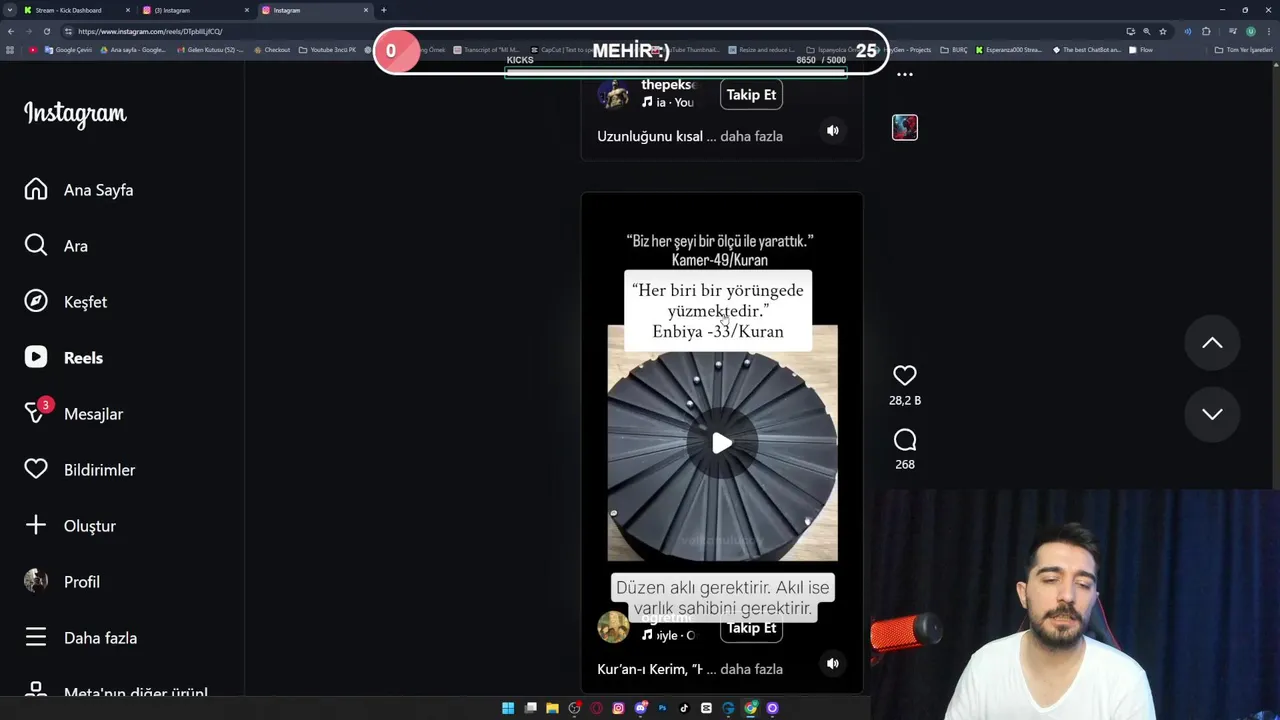Expand caption 'Uzunluğunu kısal' daha fazla
Image resolution: width=1280 pixels, height=720 pixels.
[751, 136]
